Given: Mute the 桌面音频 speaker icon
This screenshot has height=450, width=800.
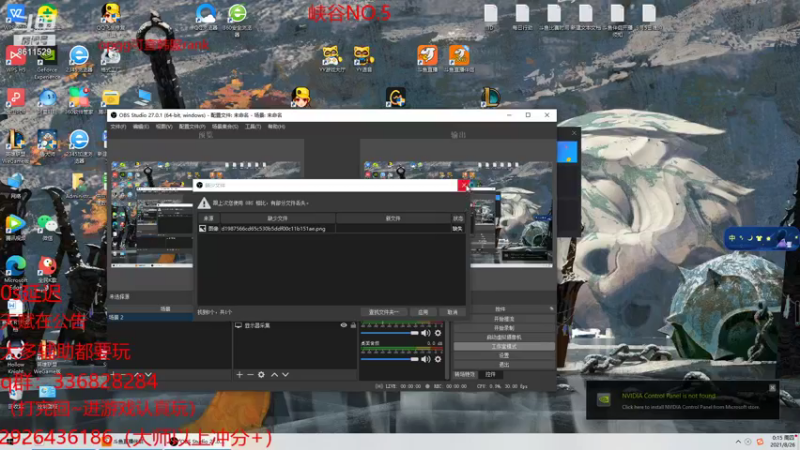Looking at the screenshot, I should [426, 359].
